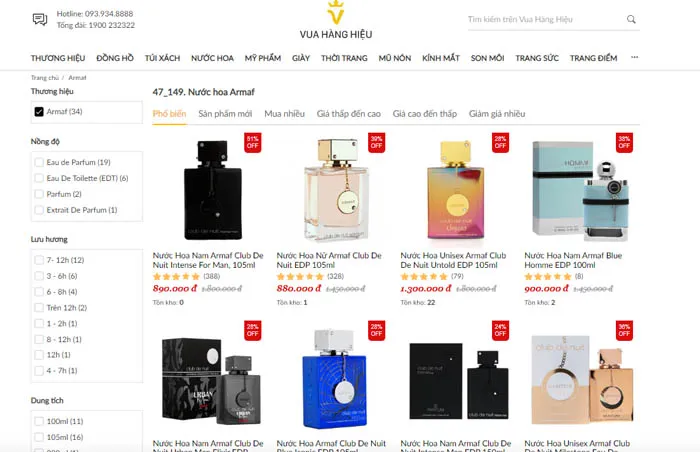700x452 pixels.
Task: Click the 33% OFF badge on Blue Homme
Action: point(624,142)
